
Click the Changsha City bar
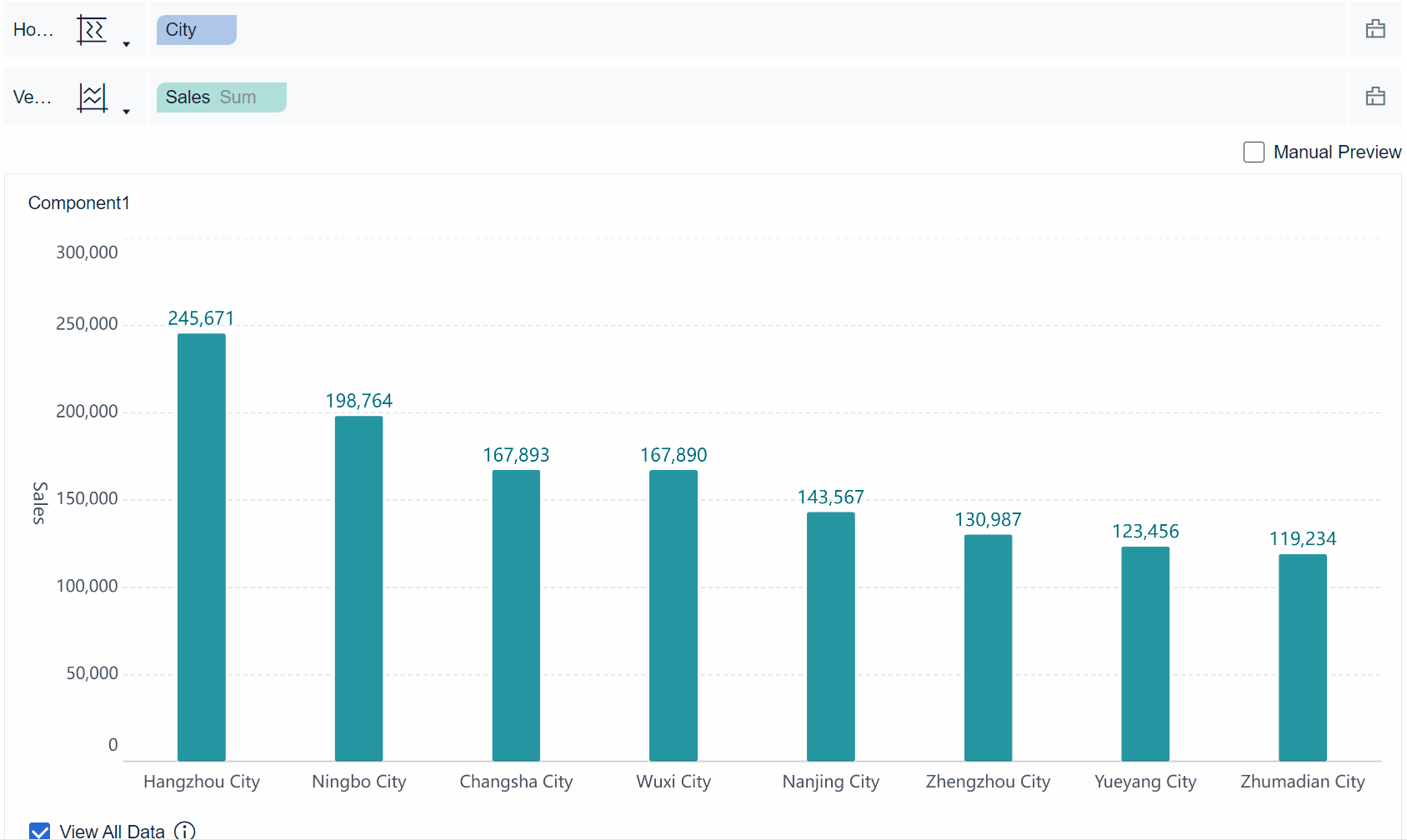pyautogui.click(x=516, y=615)
